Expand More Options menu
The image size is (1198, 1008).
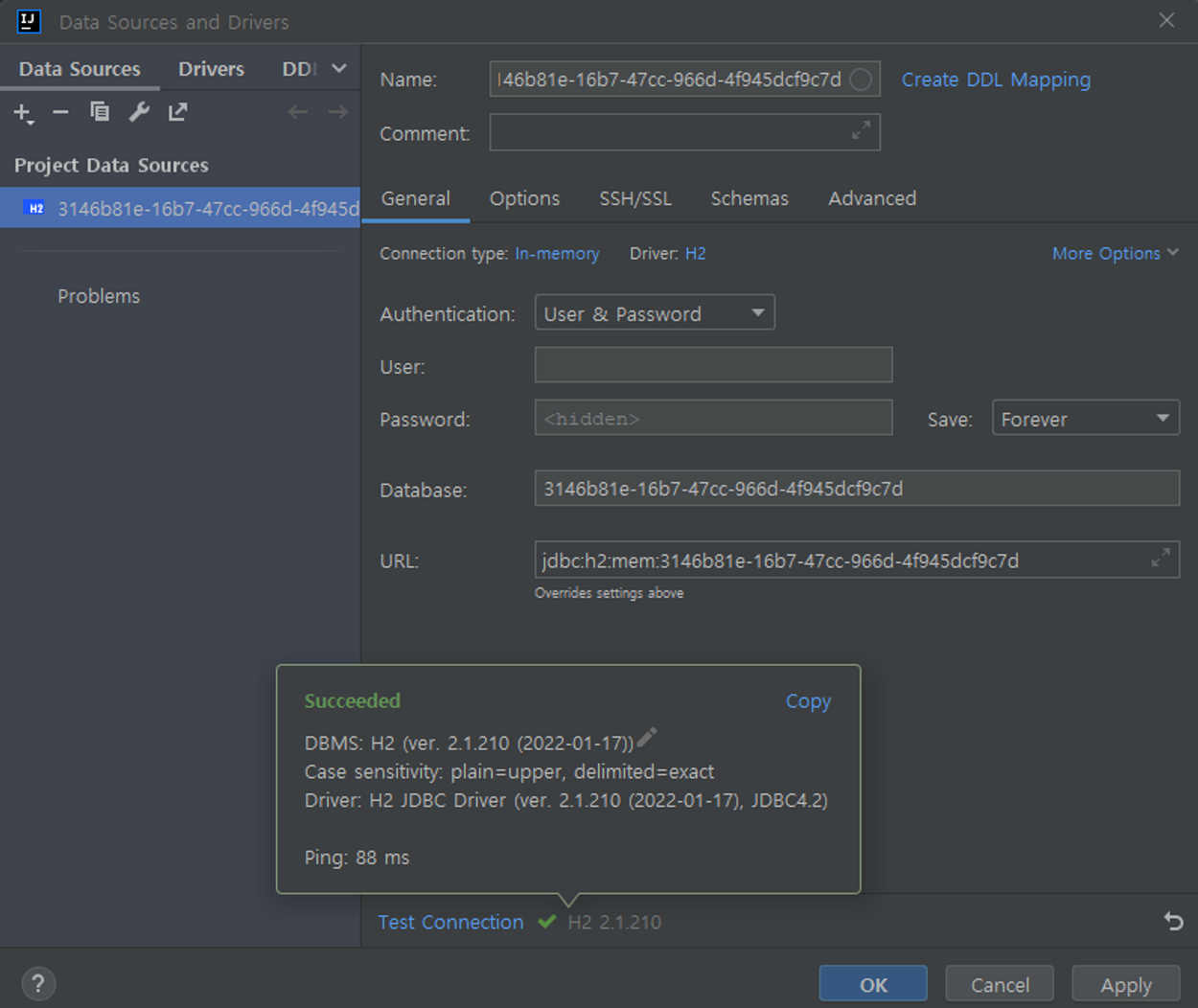coord(1115,254)
